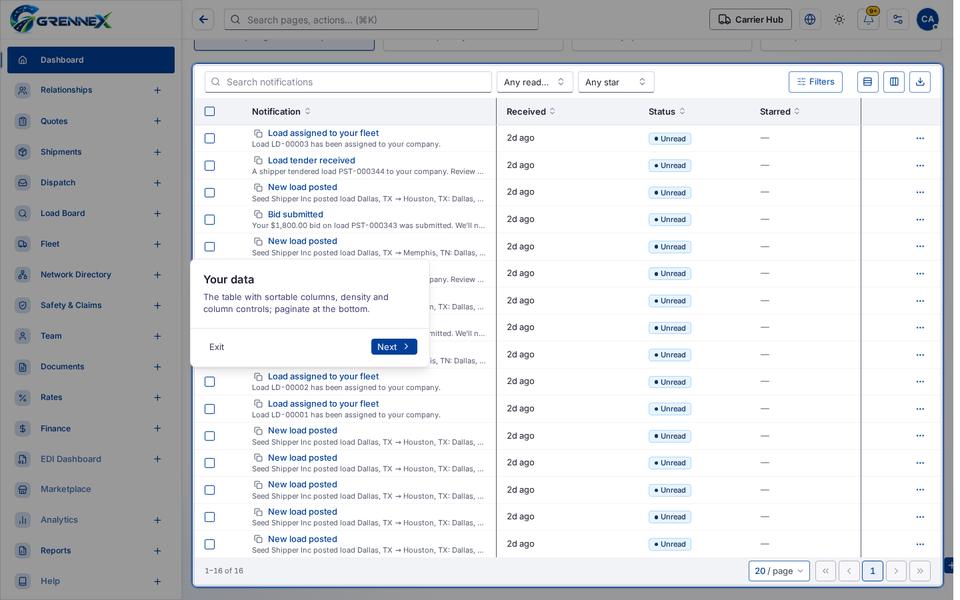Screen dimensions: 960x600
Task: Check the Load LD-00001 row checkbox
Action: (209, 408)
